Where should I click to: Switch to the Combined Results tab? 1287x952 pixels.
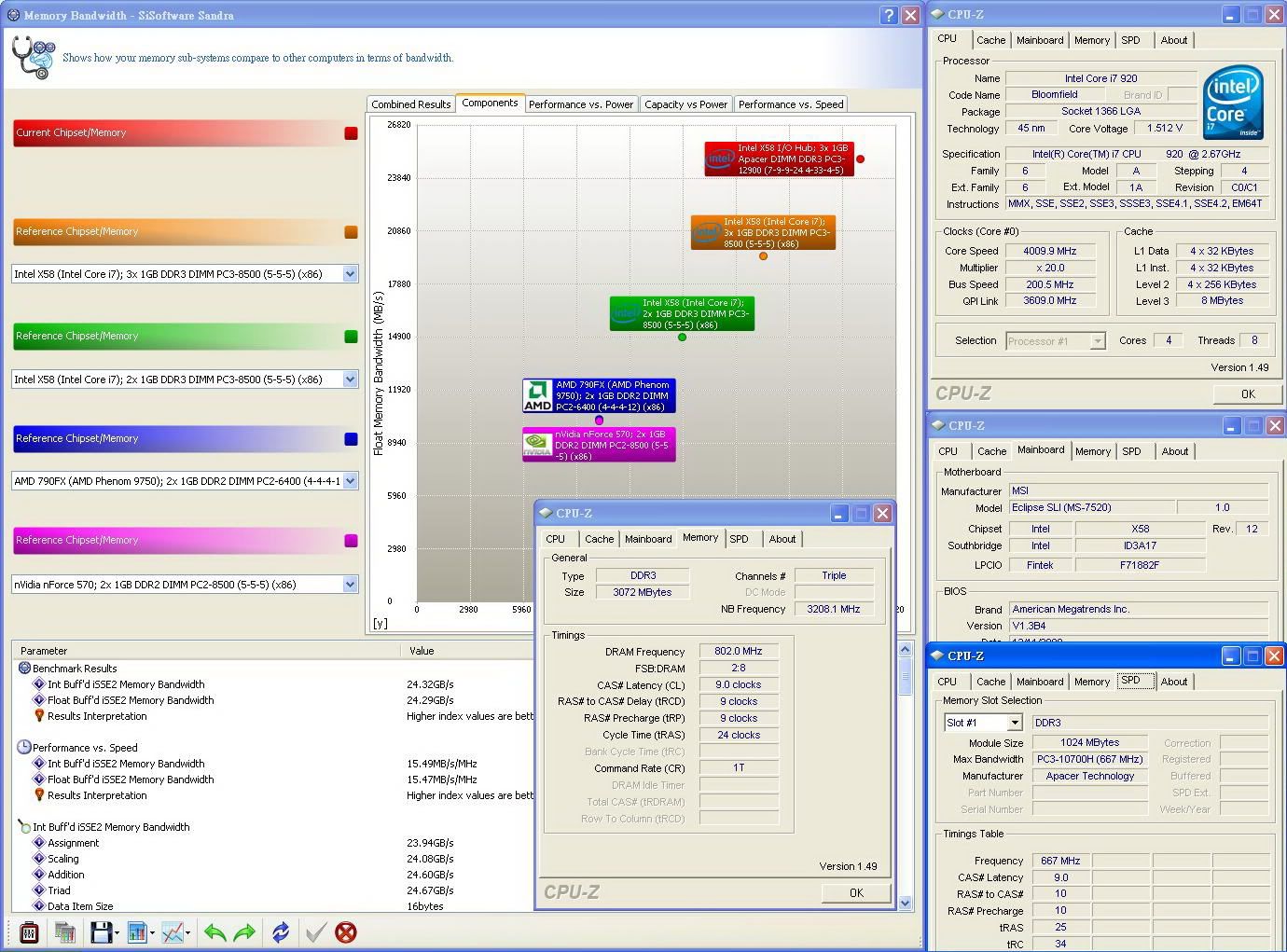tap(410, 104)
